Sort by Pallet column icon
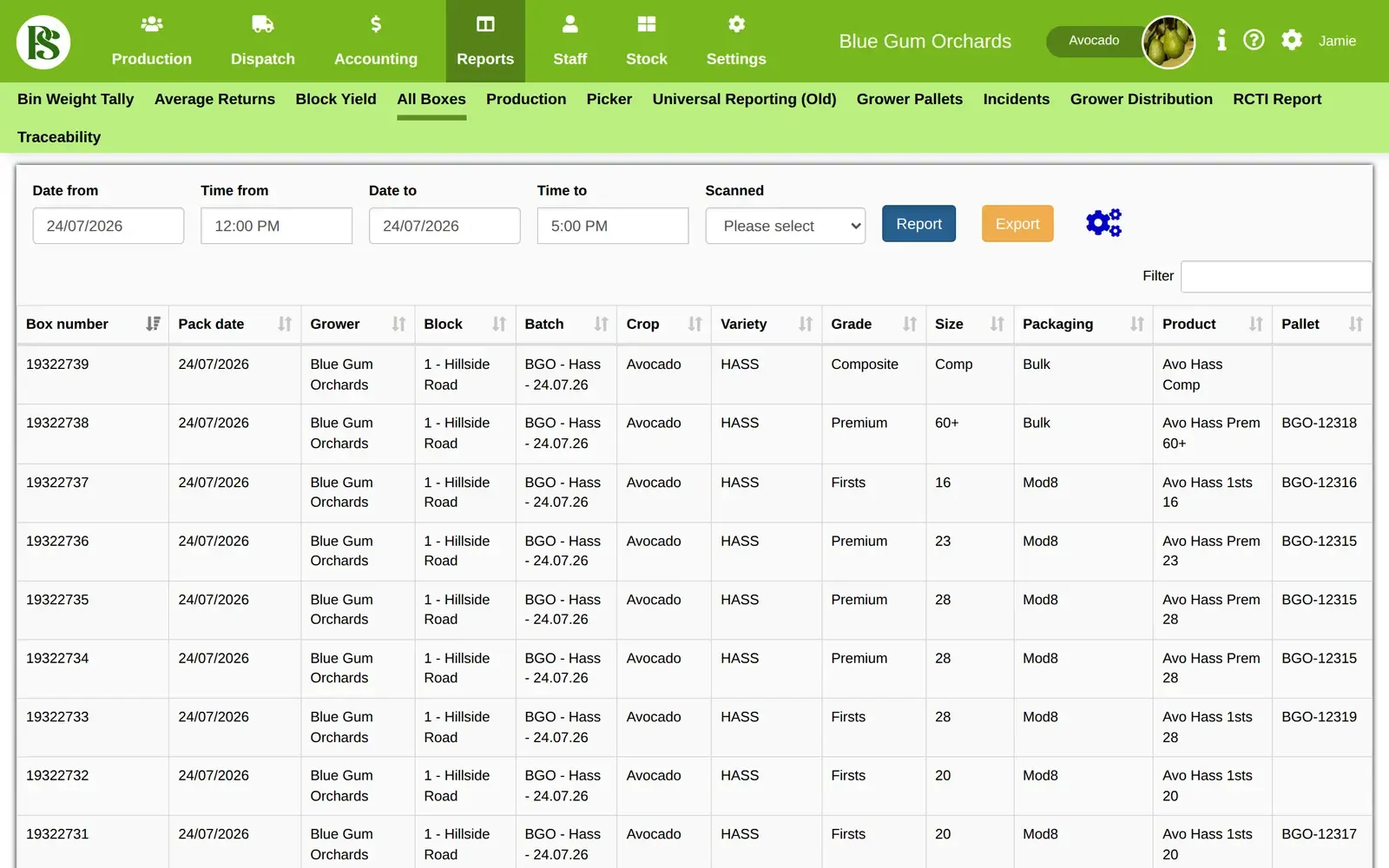The height and width of the screenshot is (868, 1389). point(1356,324)
